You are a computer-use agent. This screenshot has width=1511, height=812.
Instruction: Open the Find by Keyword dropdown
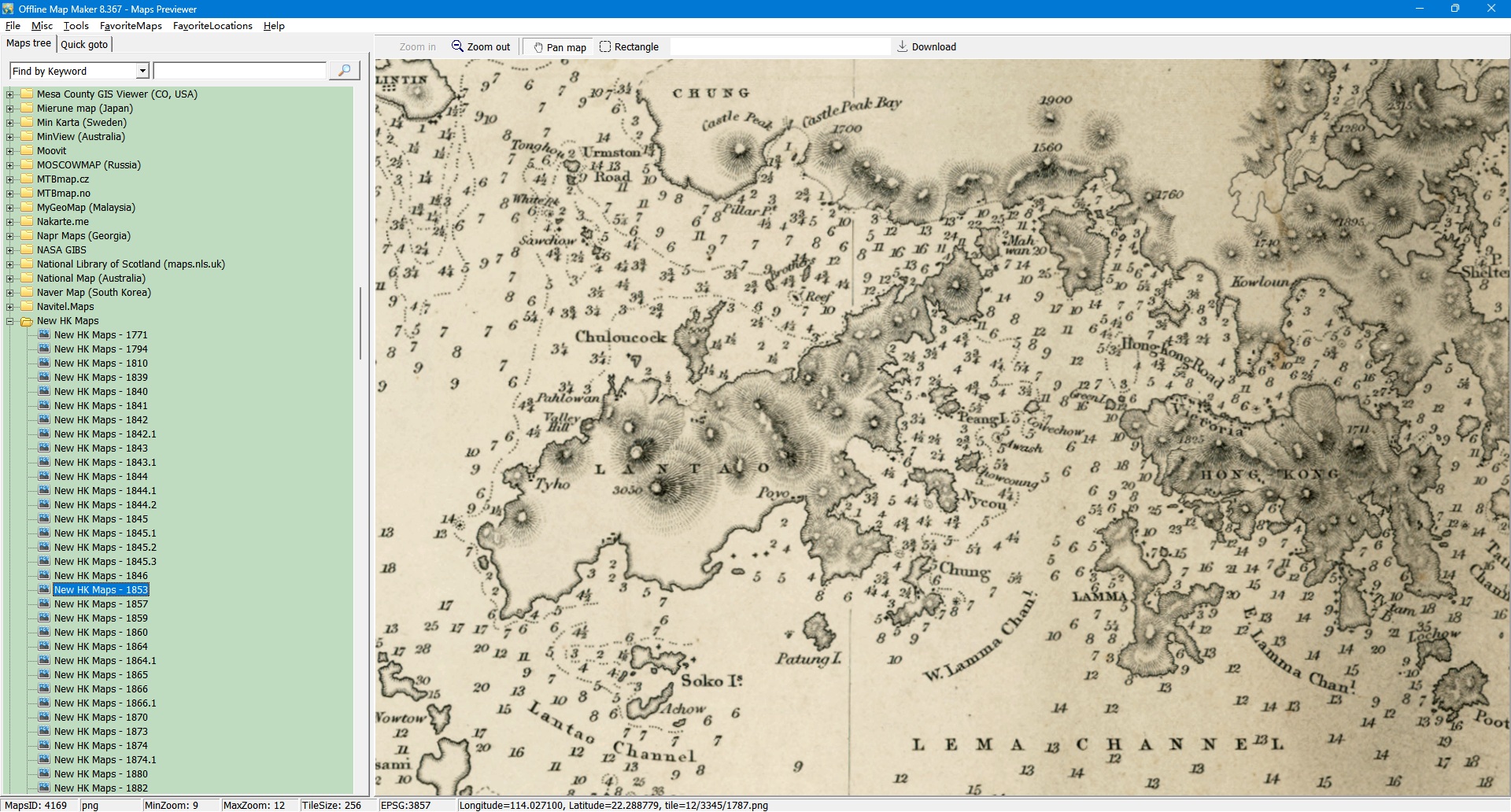coord(142,72)
